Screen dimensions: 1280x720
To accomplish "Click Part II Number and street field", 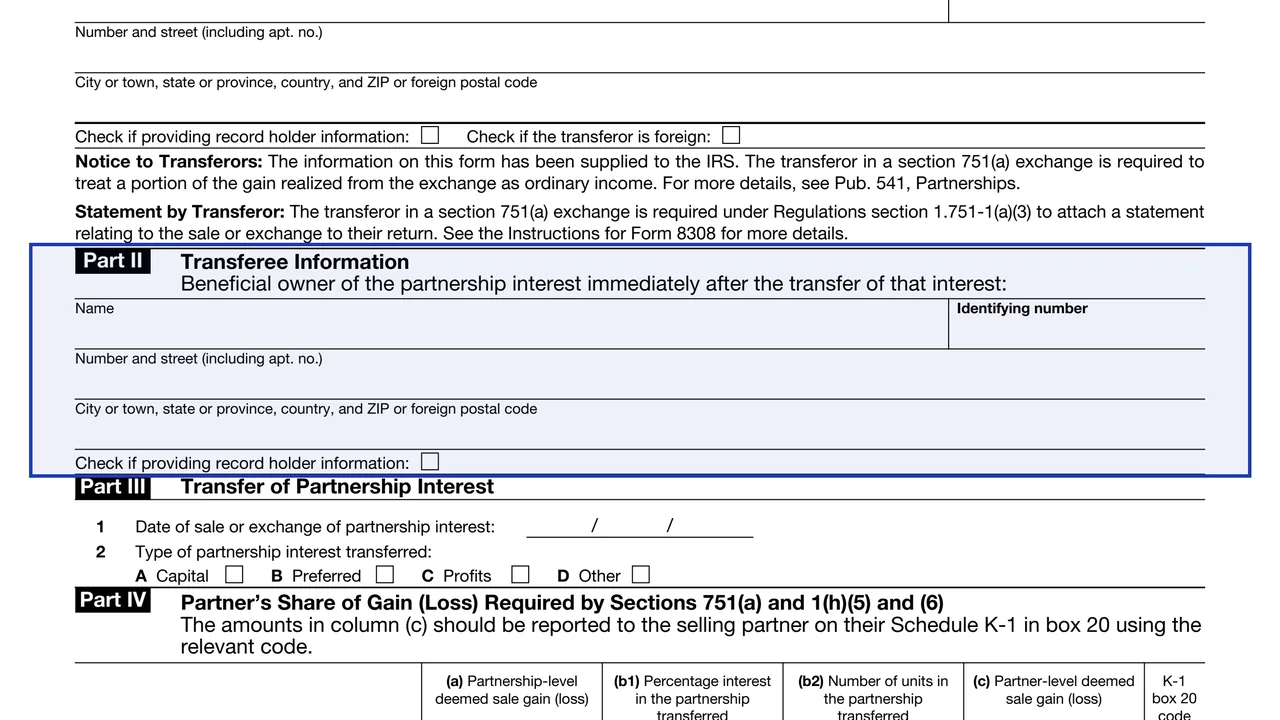I will [640, 374].
